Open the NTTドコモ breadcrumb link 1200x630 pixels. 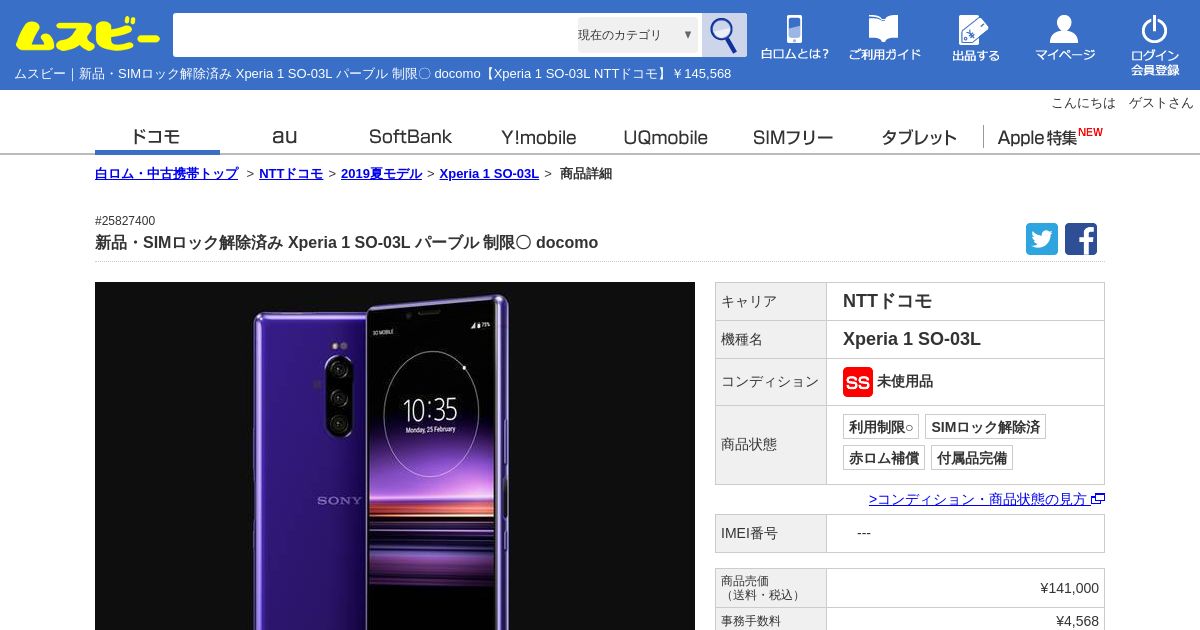pyautogui.click(x=291, y=173)
